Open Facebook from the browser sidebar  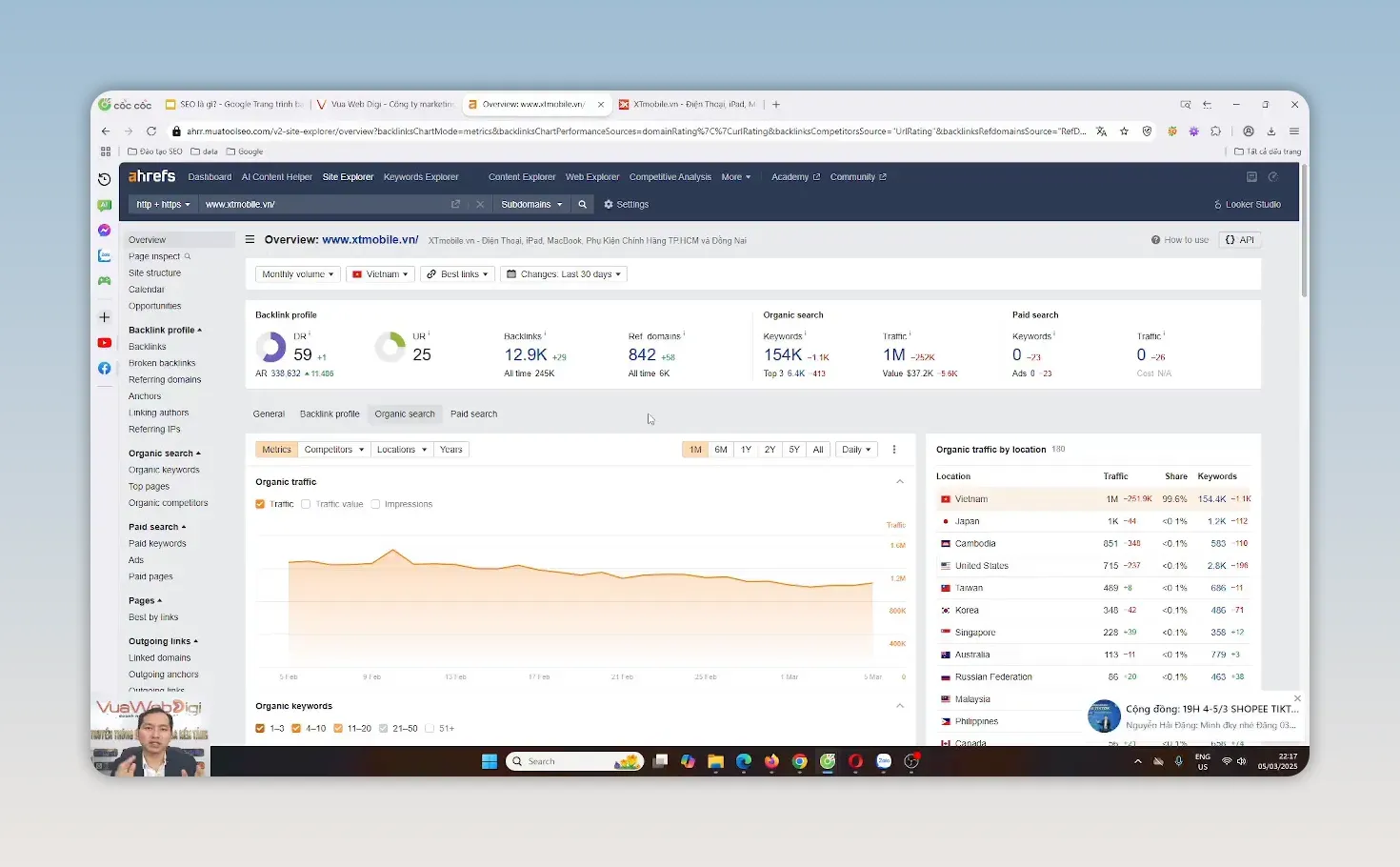pyautogui.click(x=105, y=368)
